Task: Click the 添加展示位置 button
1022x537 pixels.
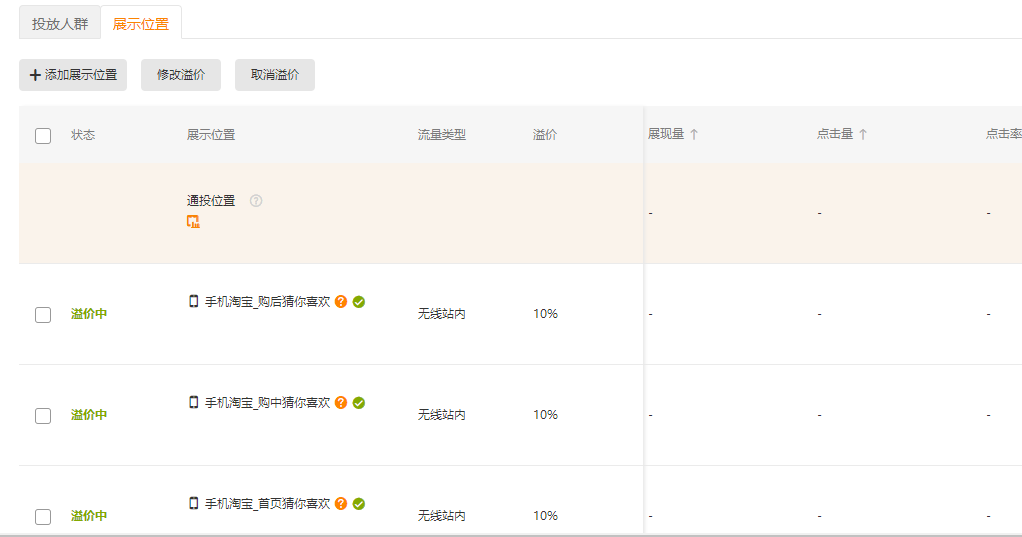Action: 73,75
